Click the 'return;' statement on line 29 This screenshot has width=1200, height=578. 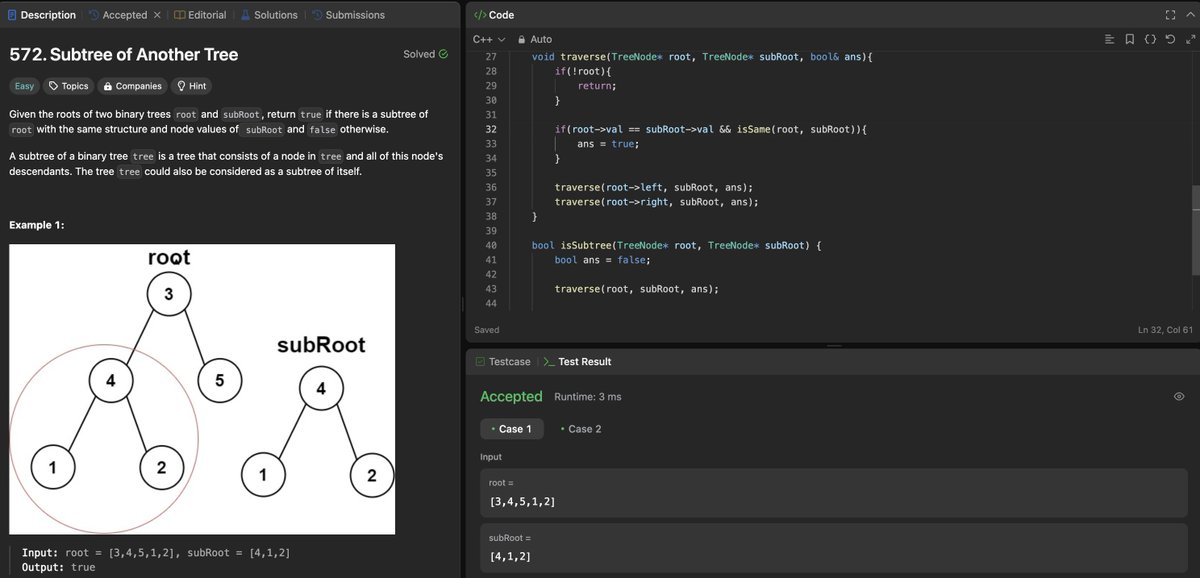596,86
